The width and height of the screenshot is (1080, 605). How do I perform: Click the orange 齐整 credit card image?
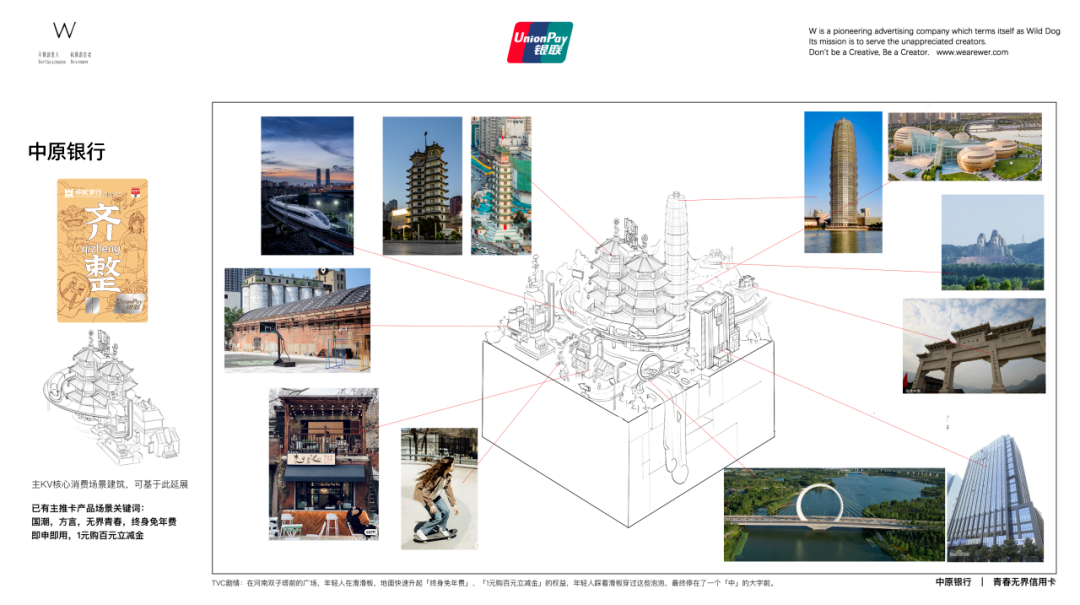tap(103, 251)
